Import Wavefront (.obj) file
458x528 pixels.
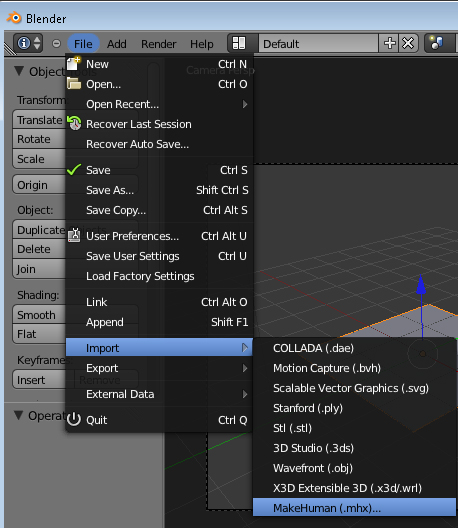[x=354, y=468]
